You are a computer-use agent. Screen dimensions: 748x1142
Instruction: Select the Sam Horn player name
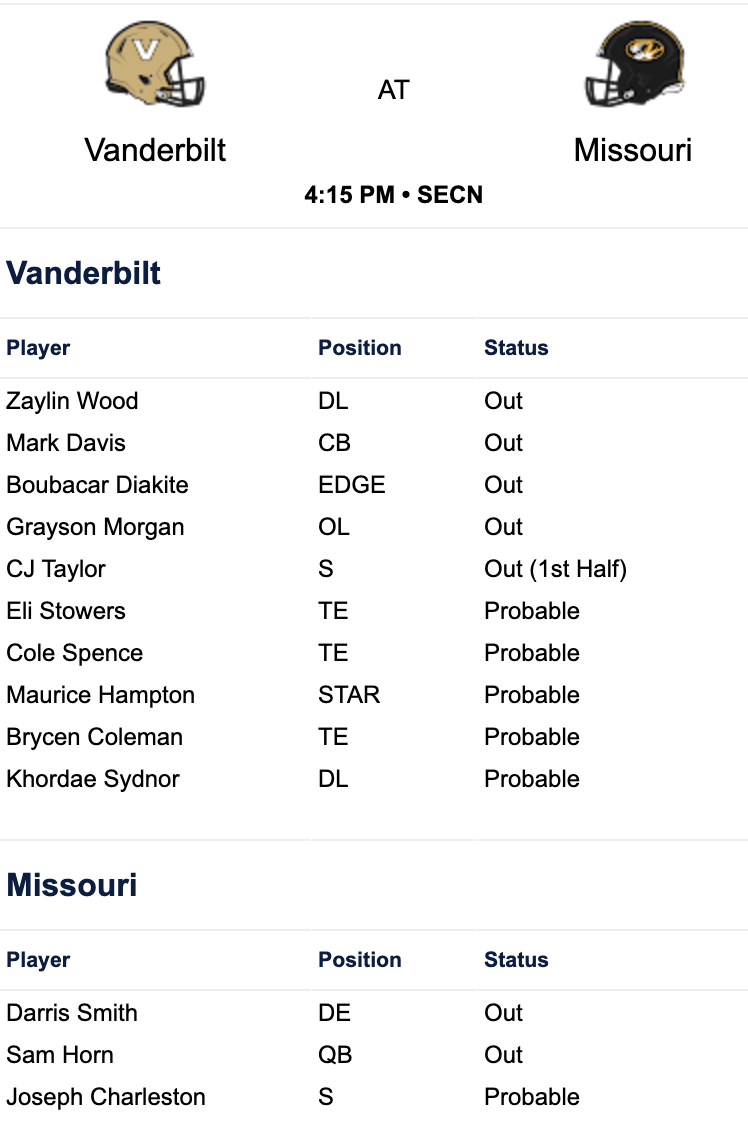pyautogui.click(x=60, y=1055)
